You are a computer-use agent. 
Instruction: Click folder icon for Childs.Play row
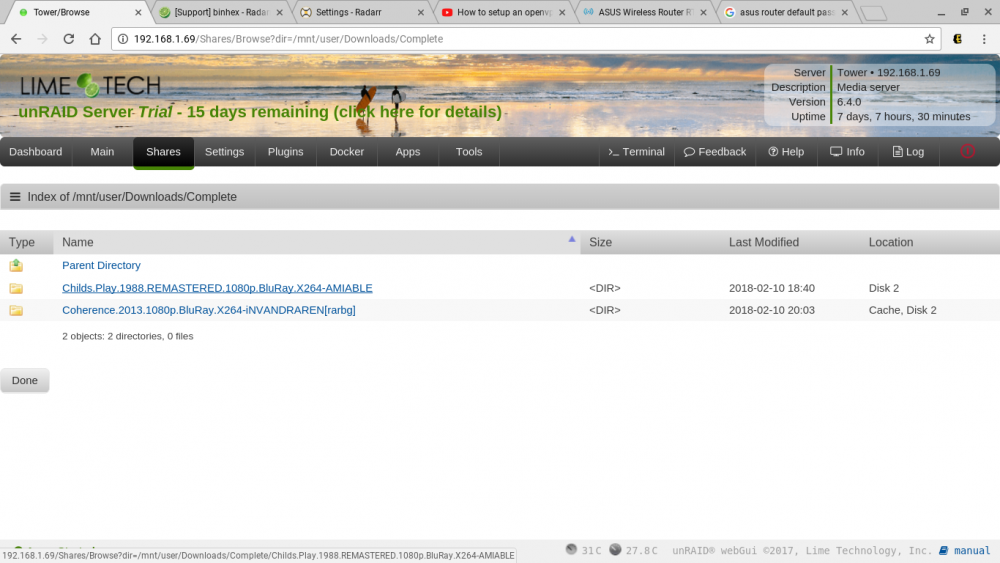tap(16, 288)
